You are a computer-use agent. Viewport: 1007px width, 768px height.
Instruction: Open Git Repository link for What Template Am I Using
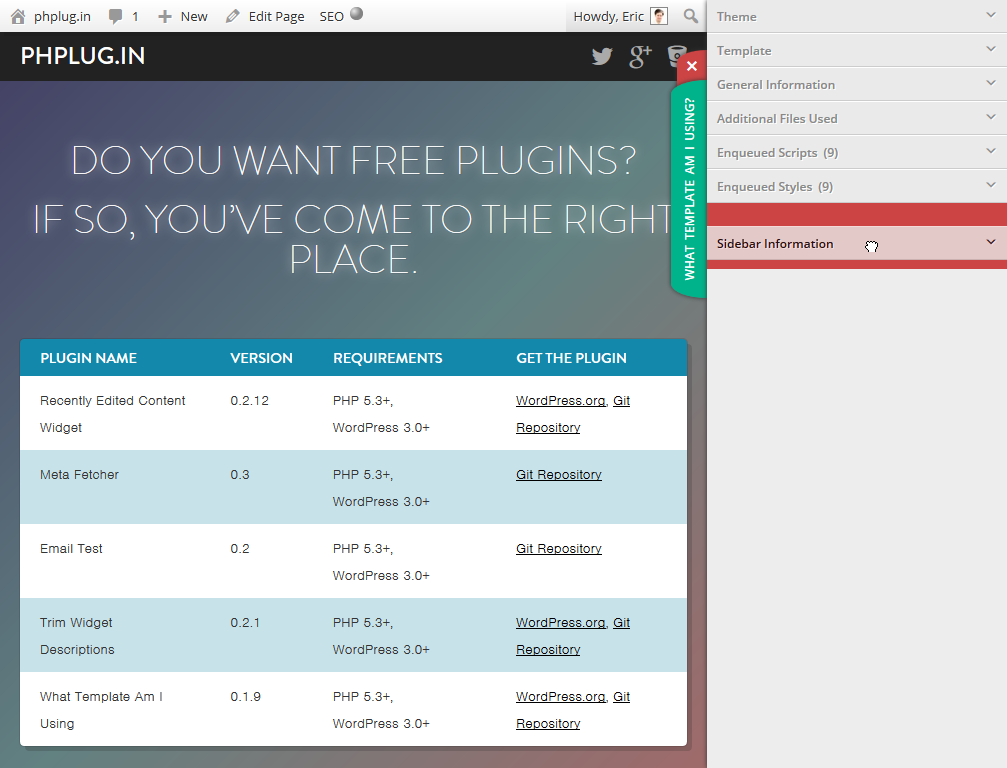pyautogui.click(x=548, y=724)
